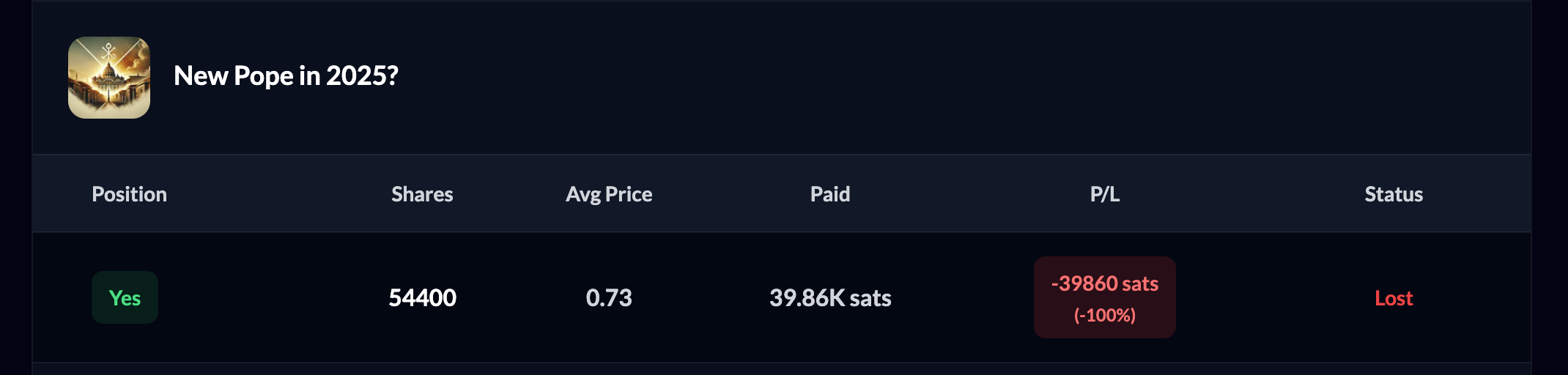The width and height of the screenshot is (1568, 375).
Task: Sort by the Shares column header
Action: [422, 194]
